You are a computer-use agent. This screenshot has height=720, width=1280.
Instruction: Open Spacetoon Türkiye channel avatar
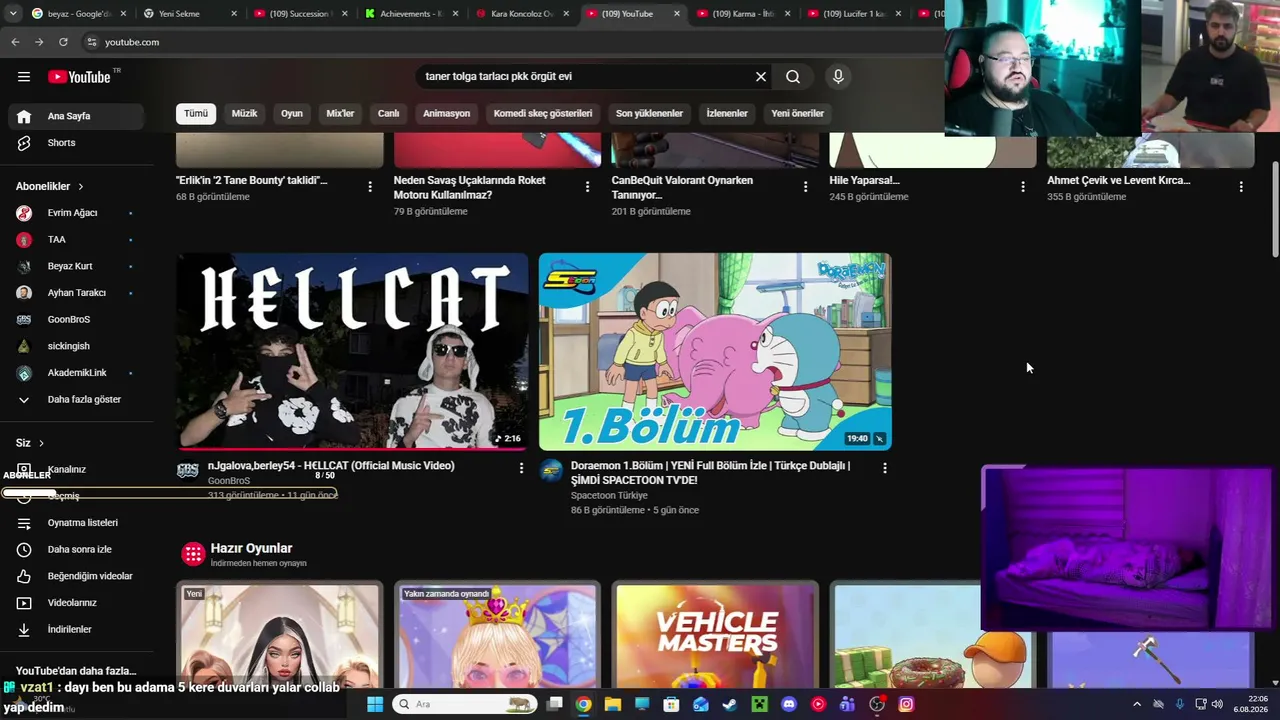point(552,472)
